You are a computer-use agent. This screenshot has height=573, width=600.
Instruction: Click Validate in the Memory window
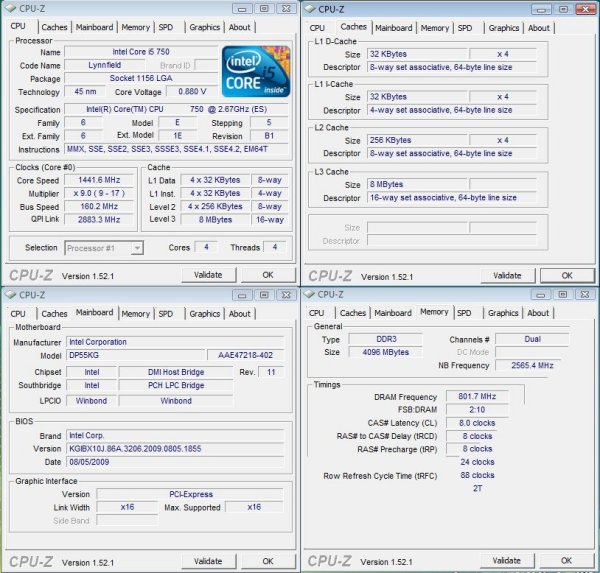507,560
